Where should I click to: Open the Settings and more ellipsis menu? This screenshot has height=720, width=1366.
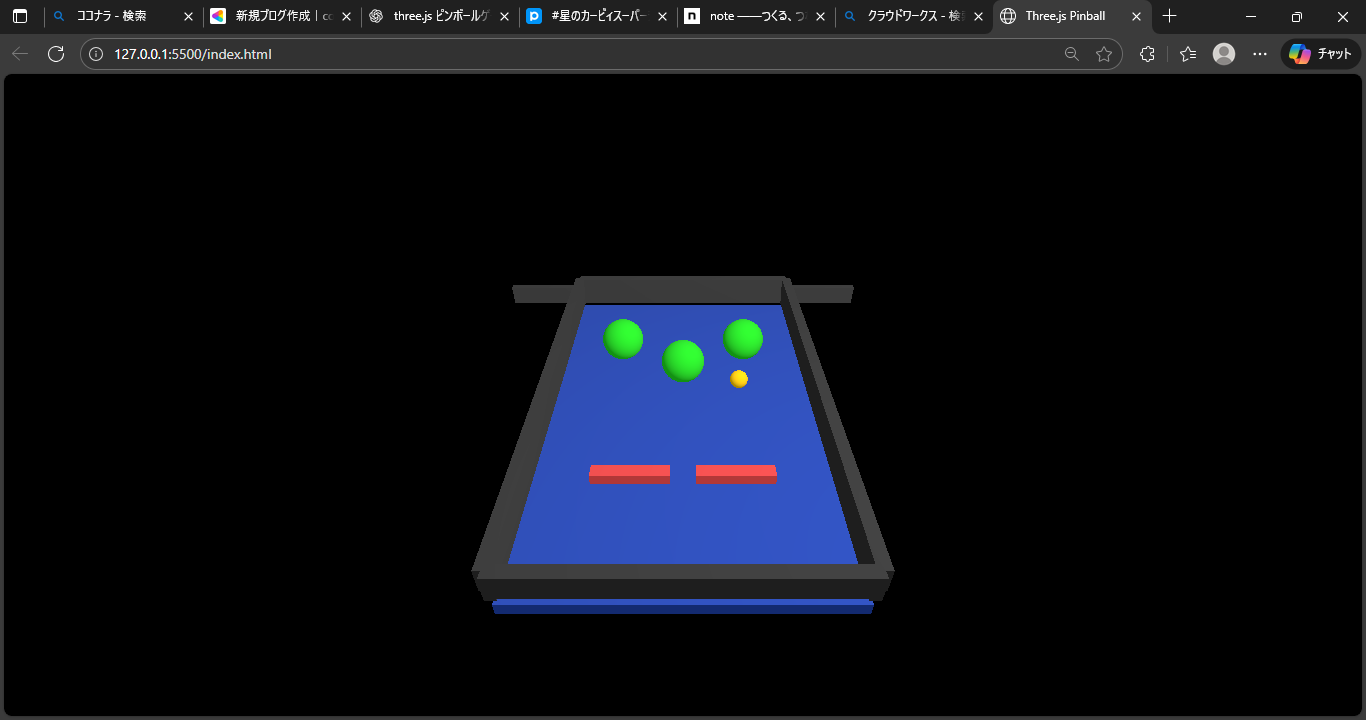1260,54
